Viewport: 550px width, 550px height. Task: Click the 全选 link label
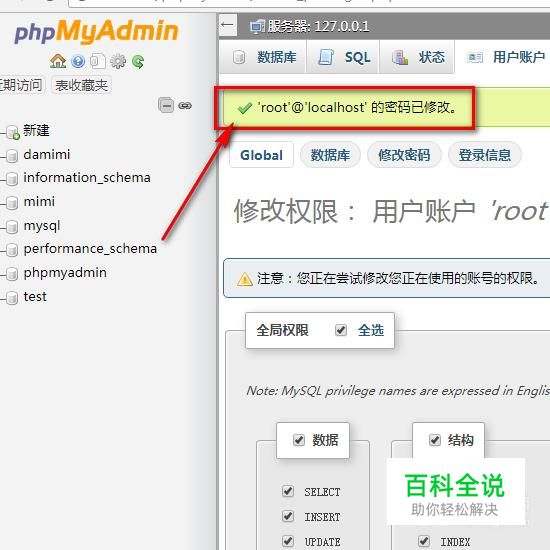371,330
